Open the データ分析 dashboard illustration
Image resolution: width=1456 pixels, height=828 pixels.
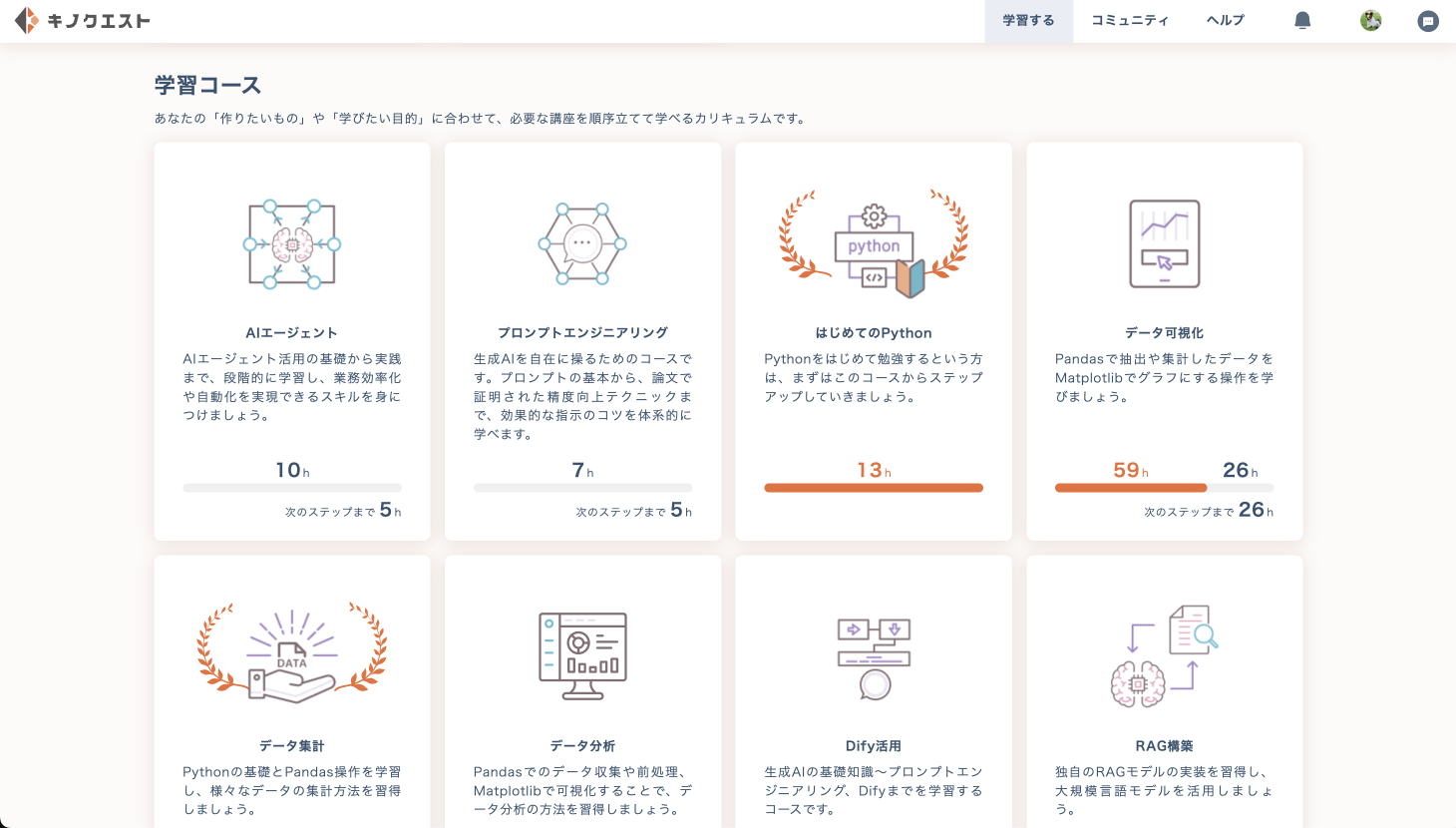[x=582, y=653]
